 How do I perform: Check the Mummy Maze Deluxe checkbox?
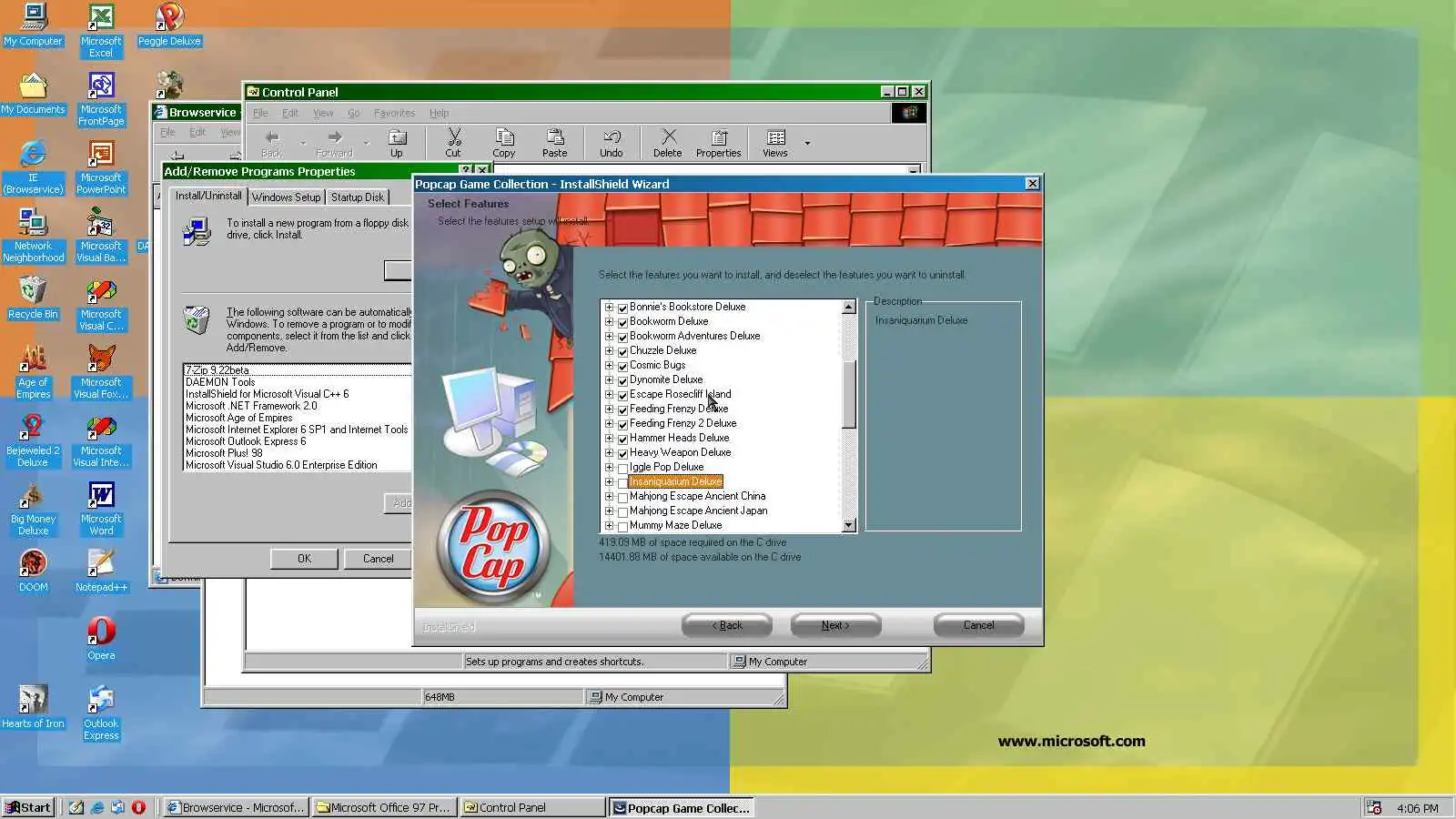click(x=623, y=526)
